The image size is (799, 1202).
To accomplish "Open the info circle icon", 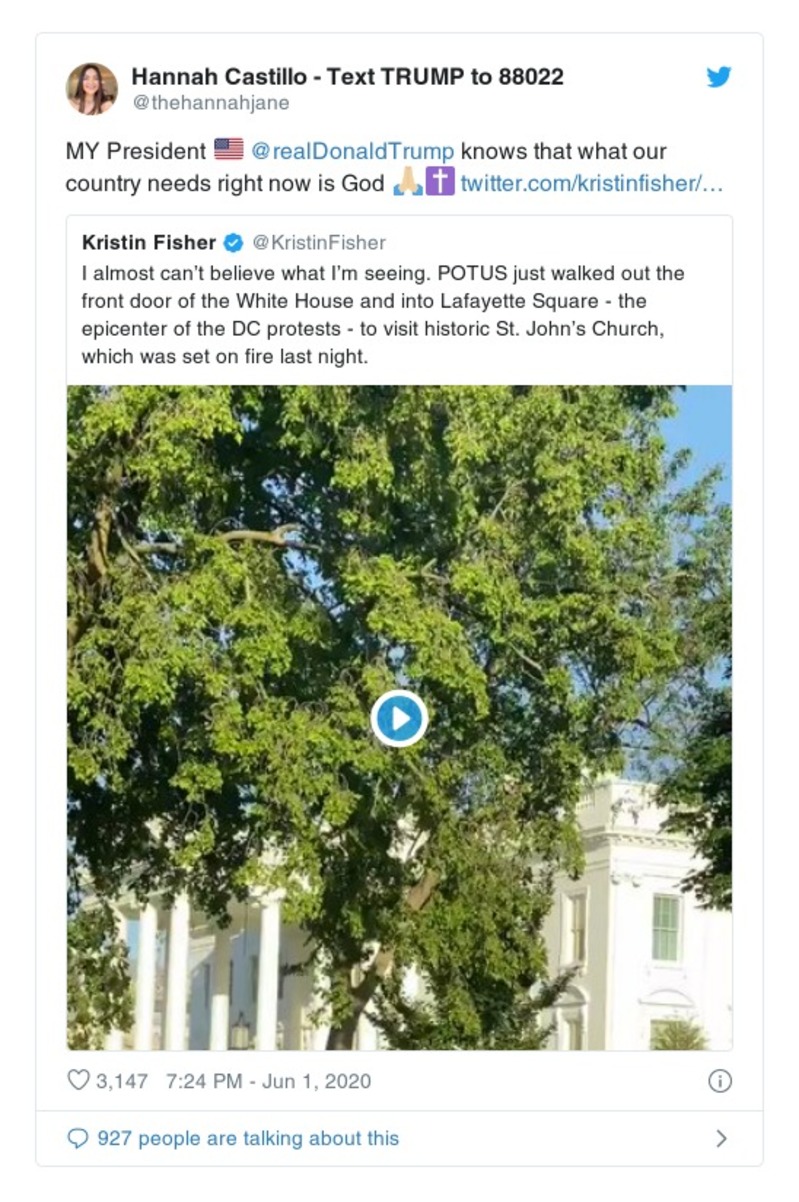I will pos(719,1081).
